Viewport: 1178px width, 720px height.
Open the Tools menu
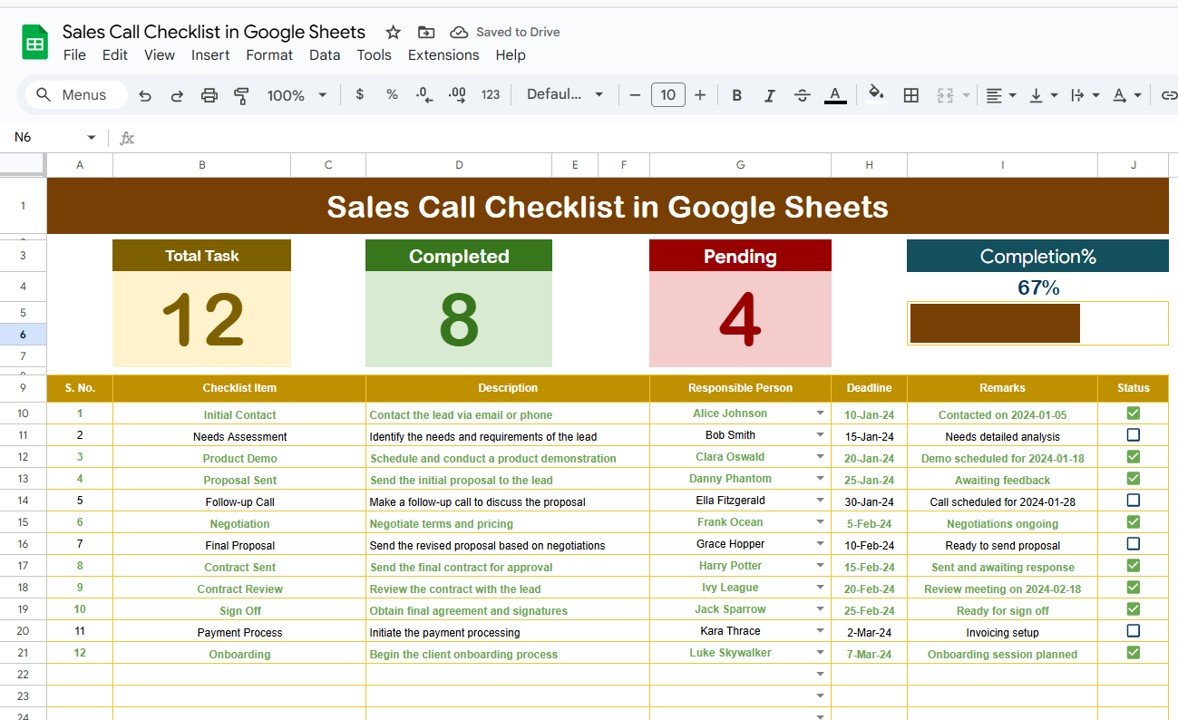pyautogui.click(x=374, y=55)
